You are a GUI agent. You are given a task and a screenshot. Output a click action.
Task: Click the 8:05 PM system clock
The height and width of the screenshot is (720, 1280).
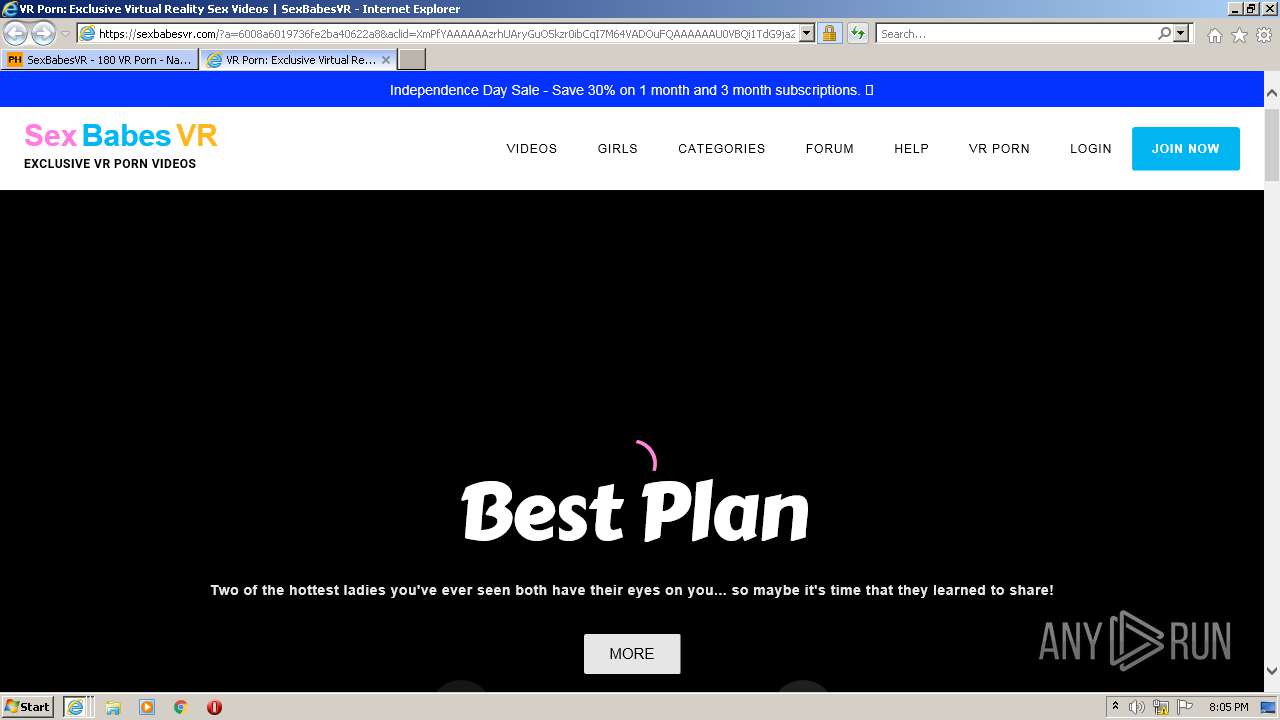click(1228, 707)
